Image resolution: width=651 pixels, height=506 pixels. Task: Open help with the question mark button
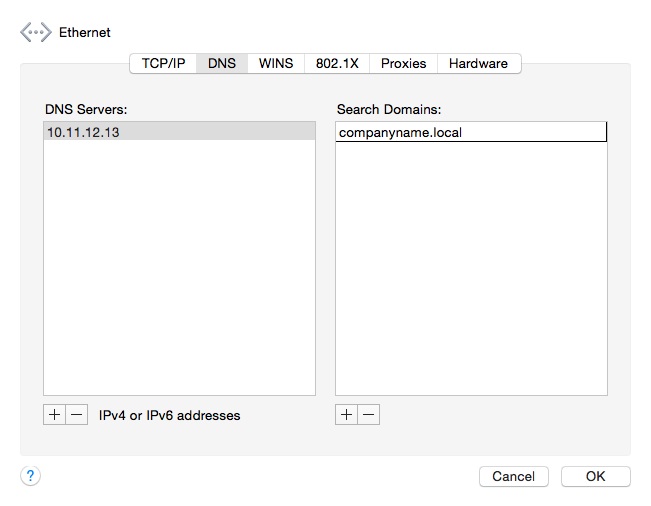pos(30,475)
